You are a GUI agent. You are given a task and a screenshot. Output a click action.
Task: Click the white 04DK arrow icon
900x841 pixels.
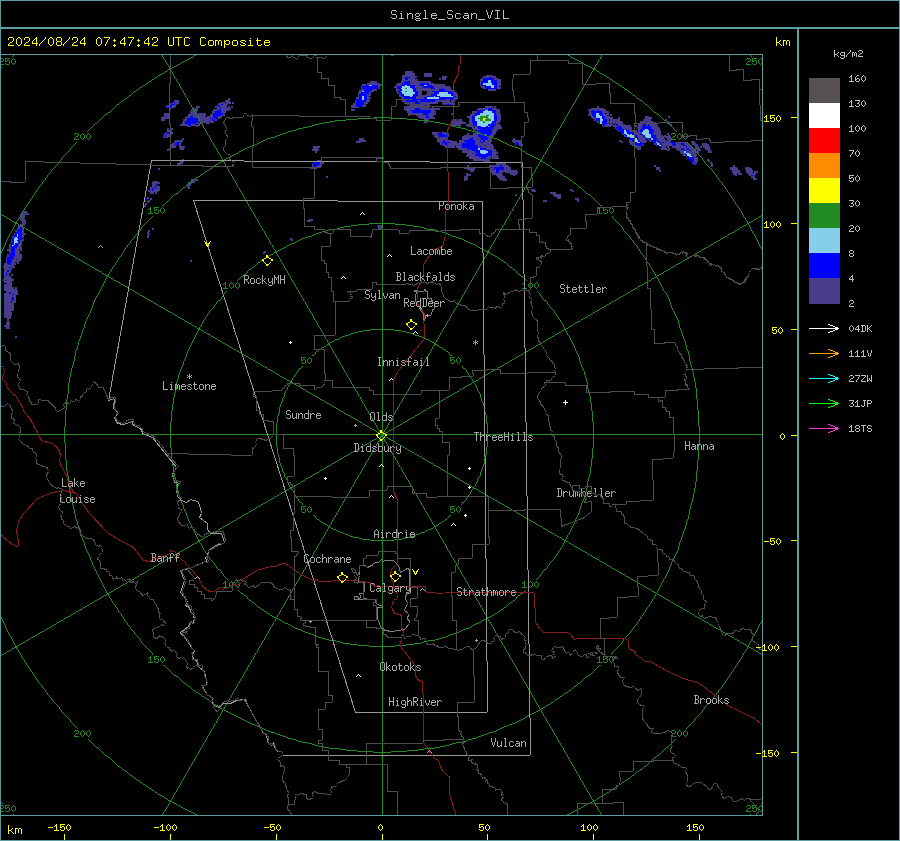824,328
